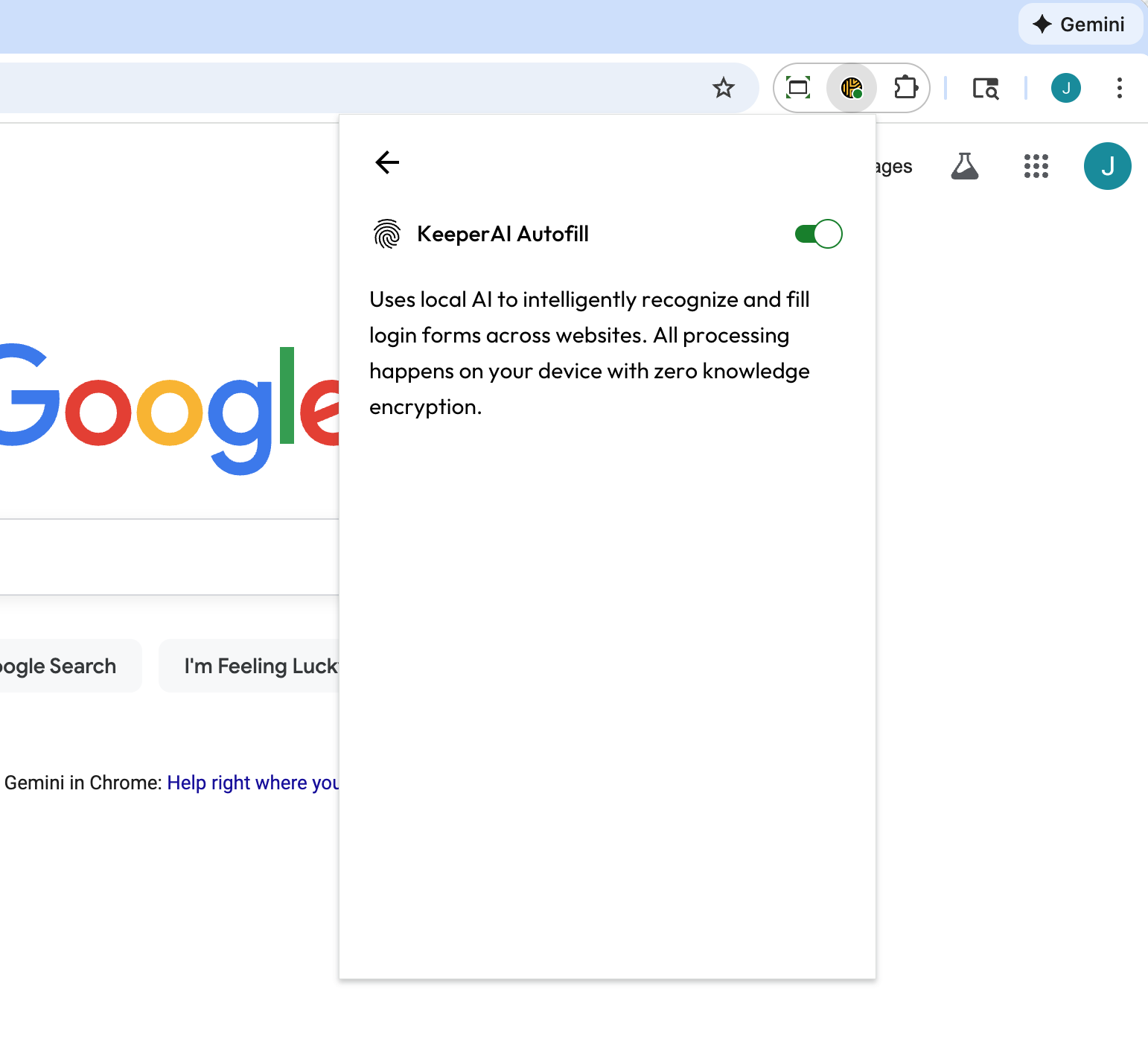Disable the KeeperAI Autofill toggle
The image size is (1148, 1047).
(x=818, y=234)
